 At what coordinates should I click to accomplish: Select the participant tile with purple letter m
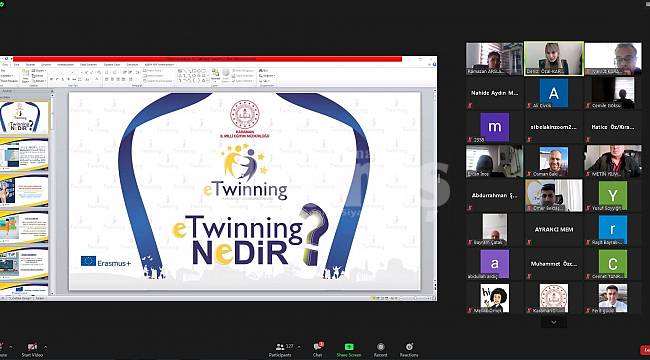click(x=495, y=127)
